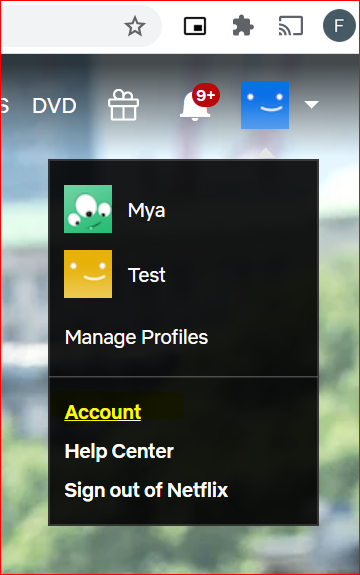Open the Chrome extensions puzzle icon
The image size is (360, 575).
point(243,26)
